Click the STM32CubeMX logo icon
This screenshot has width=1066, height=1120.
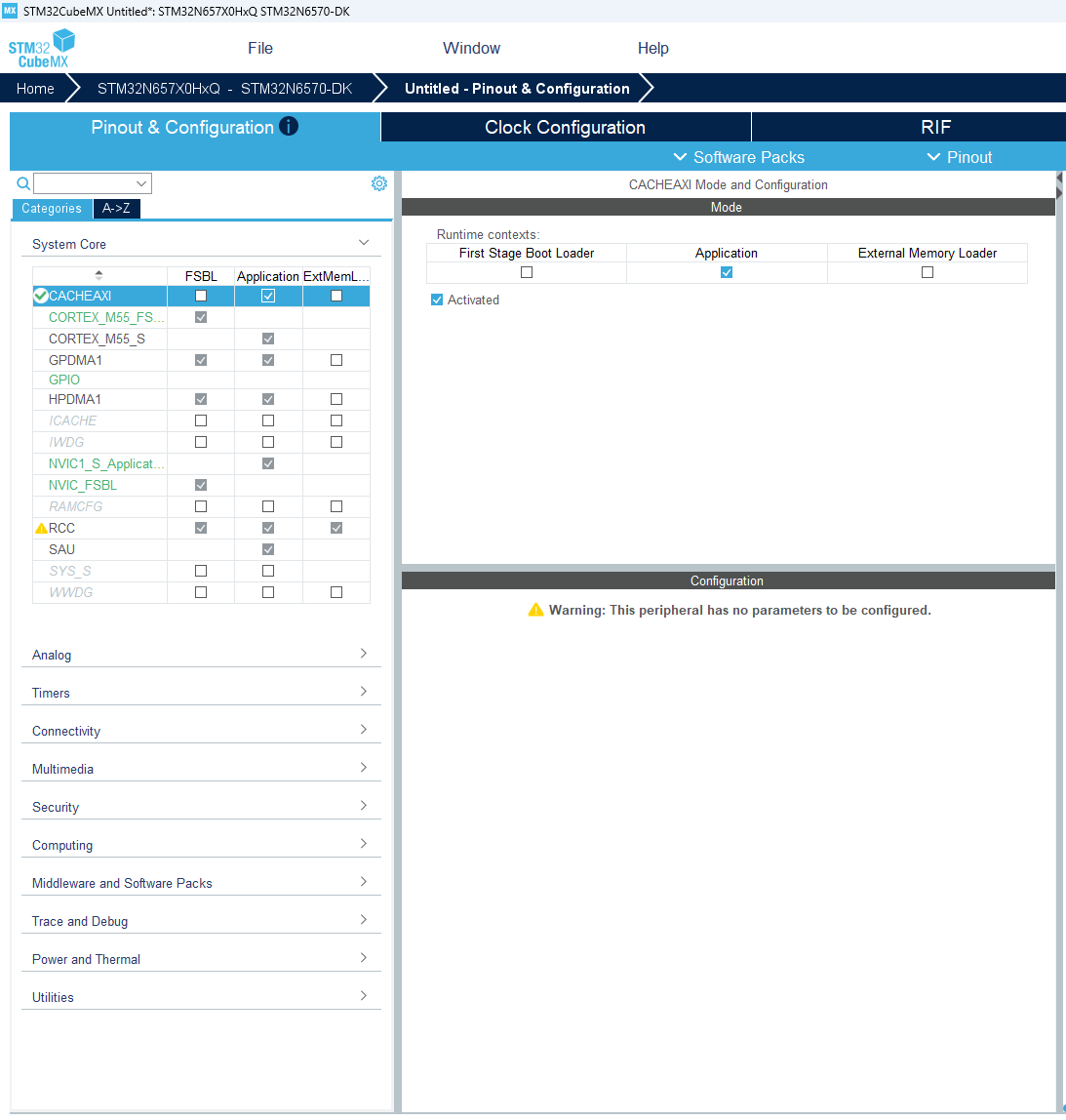pyautogui.click(x=41, y=48)
